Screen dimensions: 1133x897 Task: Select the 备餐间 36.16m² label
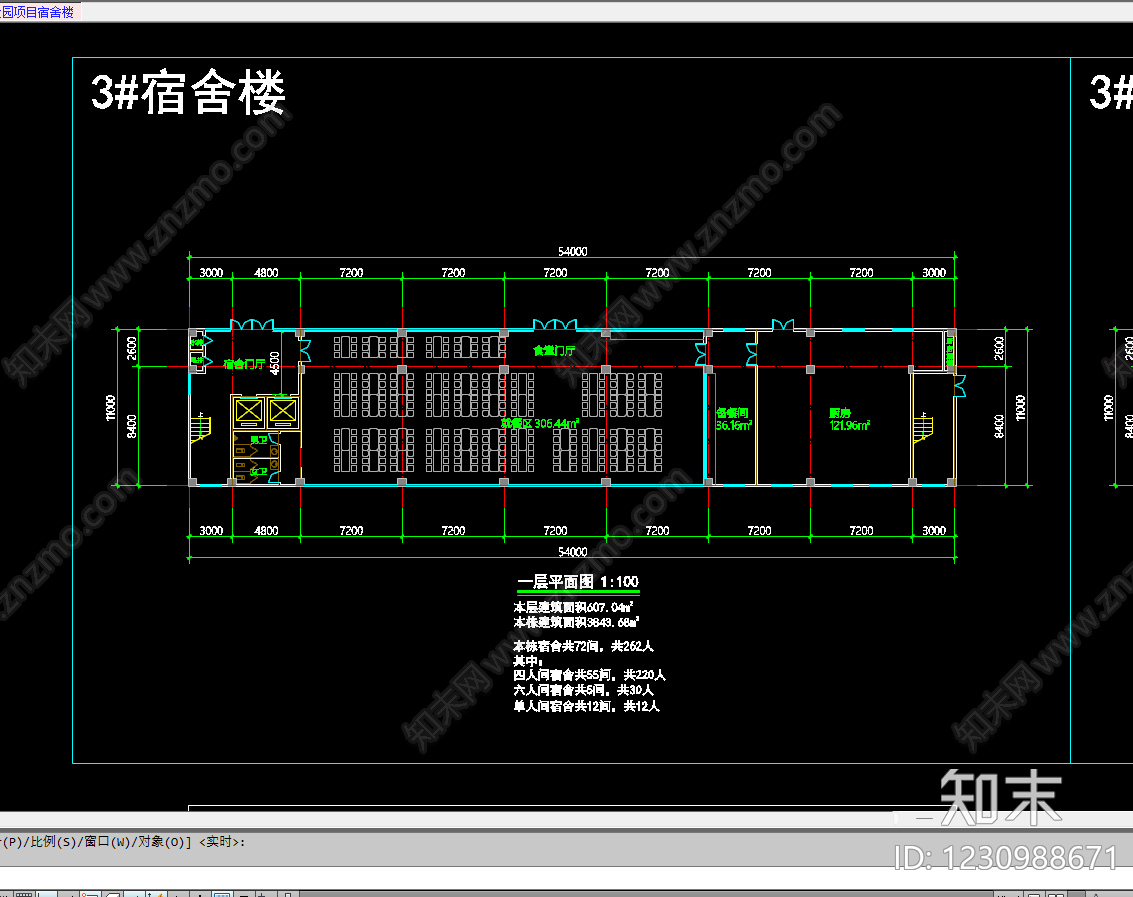click(733, 419)
